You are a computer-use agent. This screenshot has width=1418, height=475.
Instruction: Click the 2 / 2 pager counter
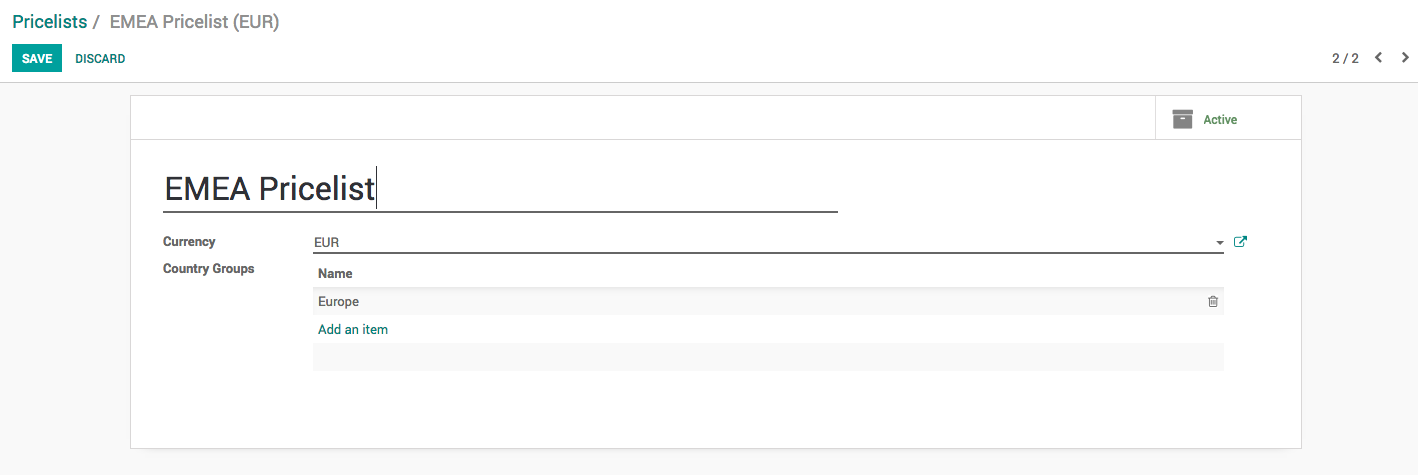[1345, 58]
